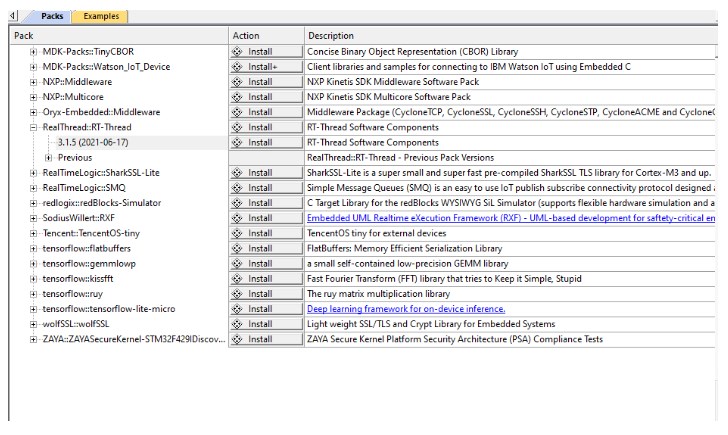Expand the tensorflow::ruy pack
This screenshot has height=435, width=728.
pos(33,294)
